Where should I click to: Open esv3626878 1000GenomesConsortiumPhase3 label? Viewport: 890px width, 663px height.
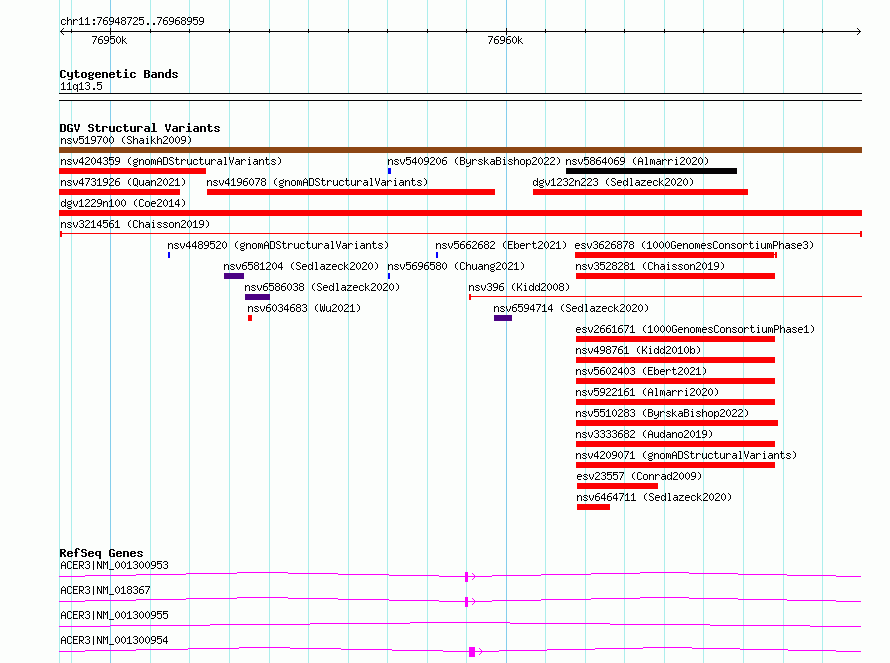click(694, 245)
